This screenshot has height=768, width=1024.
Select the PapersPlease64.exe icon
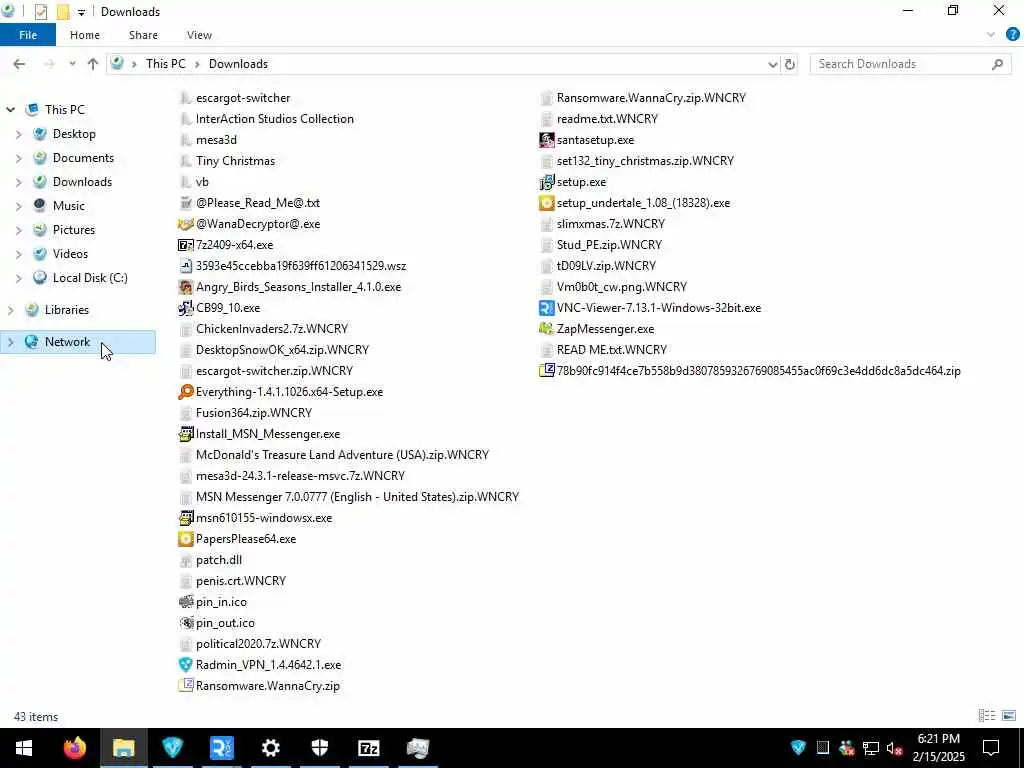coord(185,539)
